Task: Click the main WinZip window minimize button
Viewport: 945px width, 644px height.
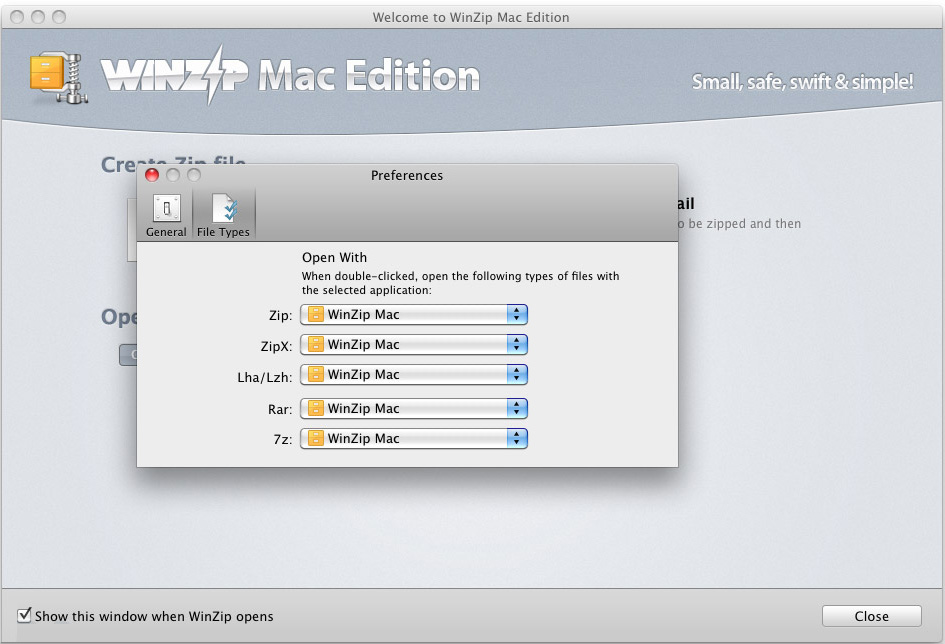Action: [x=38, y=17]
